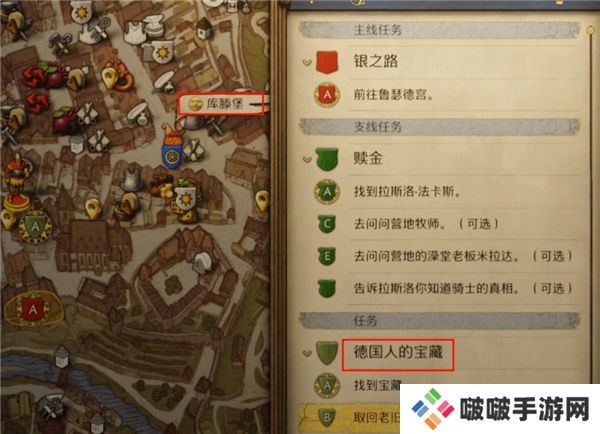Select the green A marker on the map
The height and width of the screenshot is (434, 600).
coord(35,227)
